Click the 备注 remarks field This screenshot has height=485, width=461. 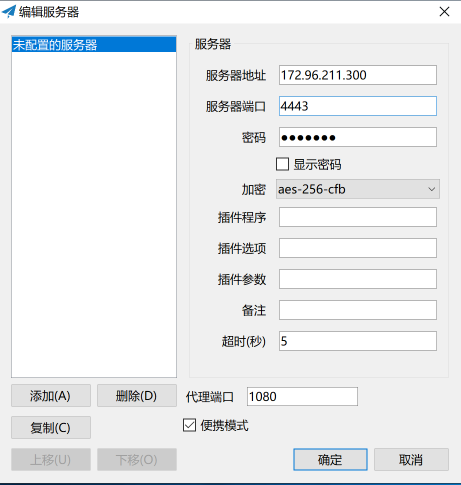(x=358, y=310)
